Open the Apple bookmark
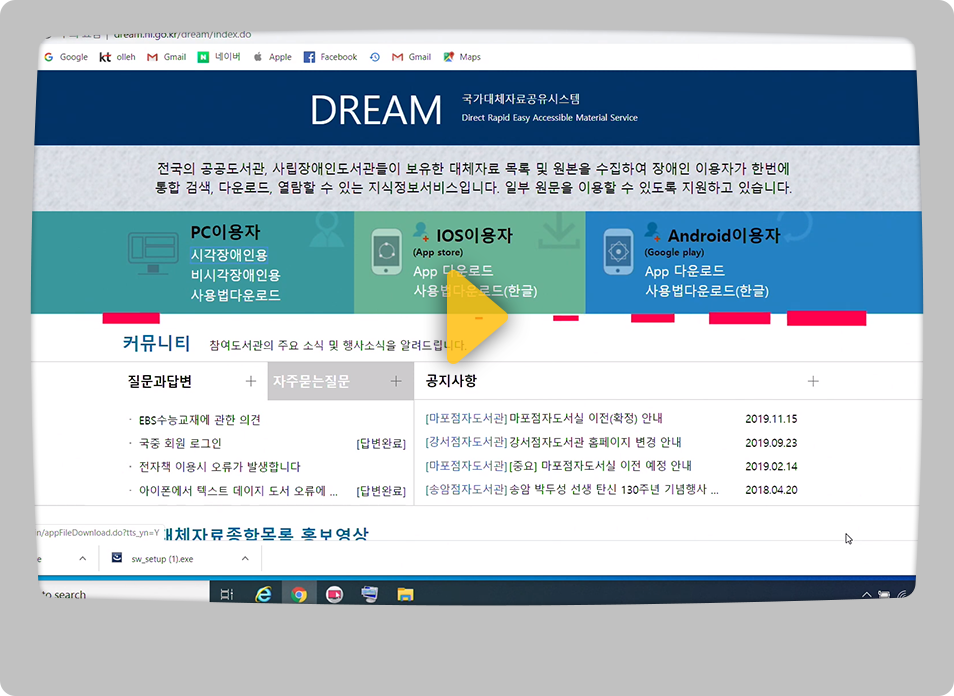 [x=272, y=57]
